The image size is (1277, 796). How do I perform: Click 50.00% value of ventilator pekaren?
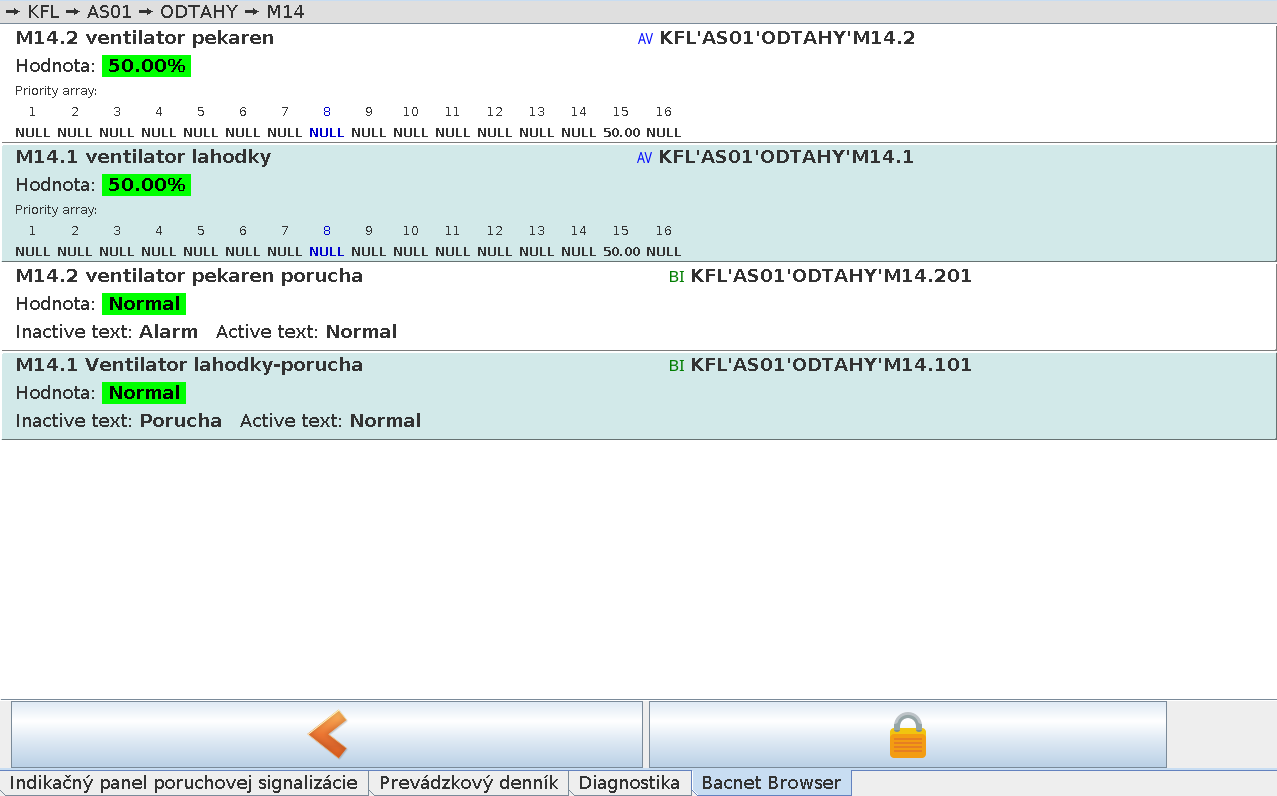tap(146, 66)
